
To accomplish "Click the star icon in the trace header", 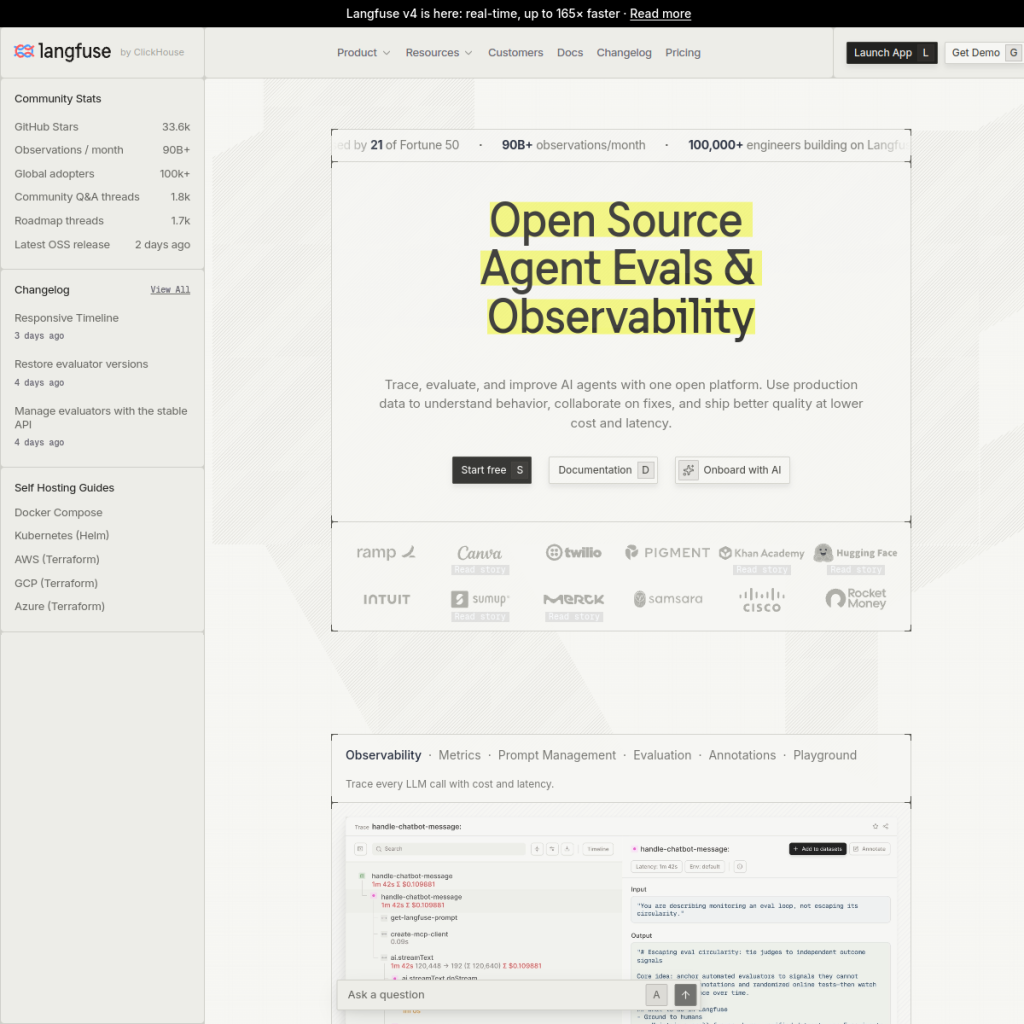I will pos(875,827).
